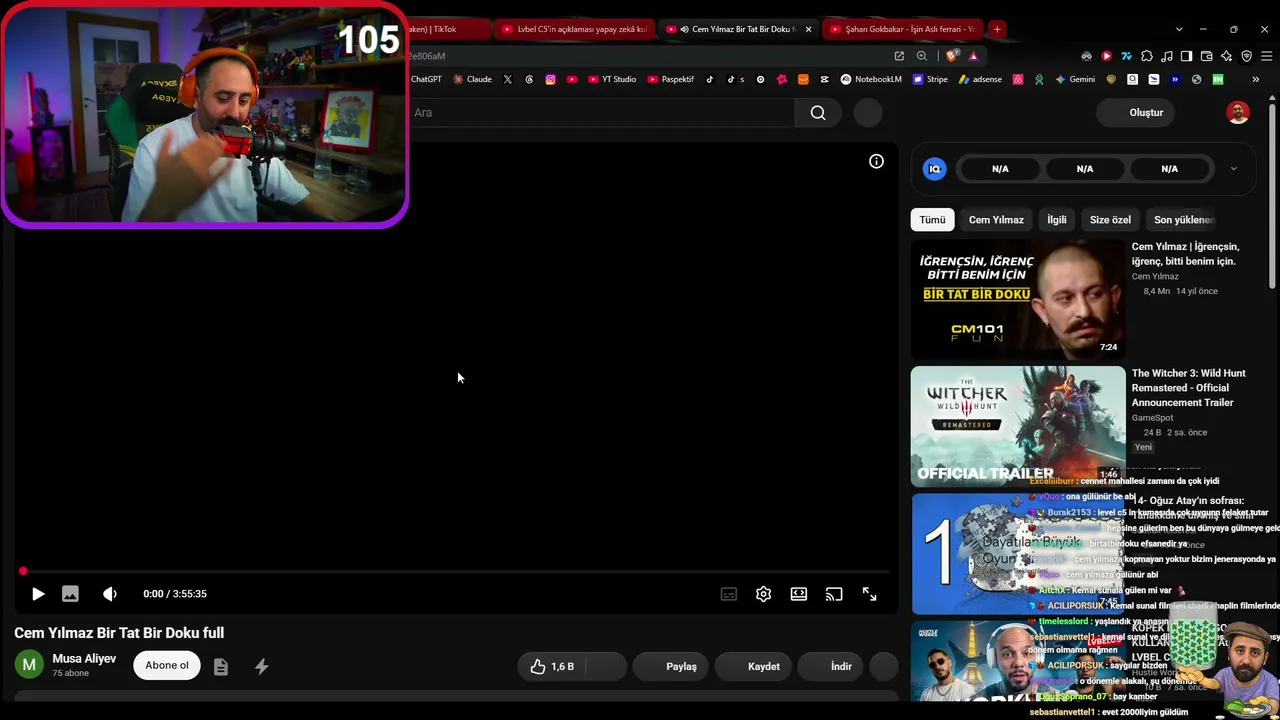Image resolution: width=1280 pixels, height=720 pixels.
Task: Click Brave Rewards triangle icon
Action: click(x=973, y=56)
